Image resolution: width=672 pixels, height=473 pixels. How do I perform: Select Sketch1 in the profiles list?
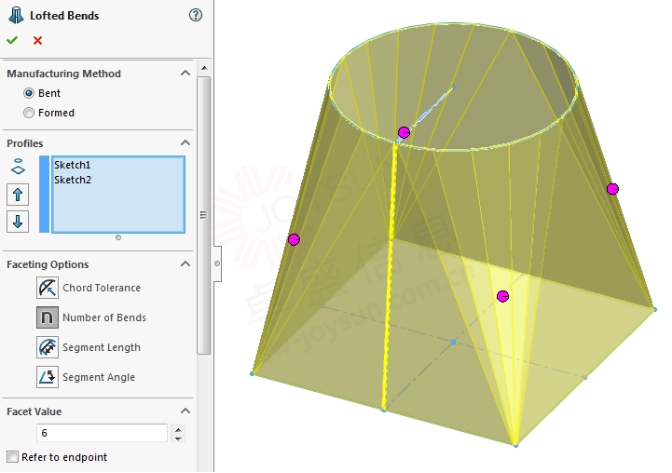coord(73,166)
